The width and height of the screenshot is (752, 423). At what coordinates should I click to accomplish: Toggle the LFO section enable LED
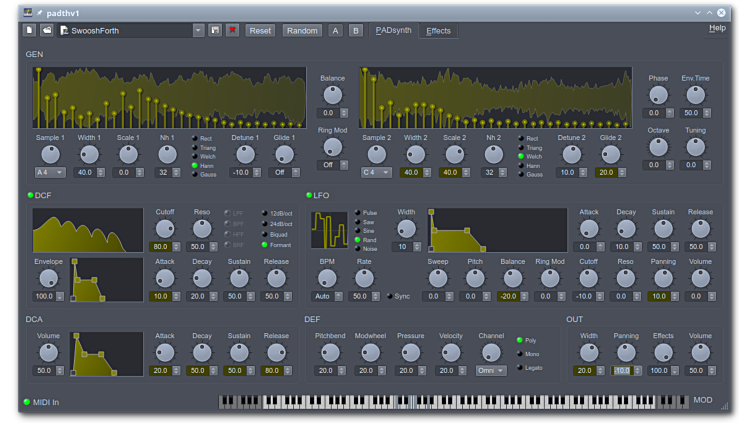(x=310, y=195)
